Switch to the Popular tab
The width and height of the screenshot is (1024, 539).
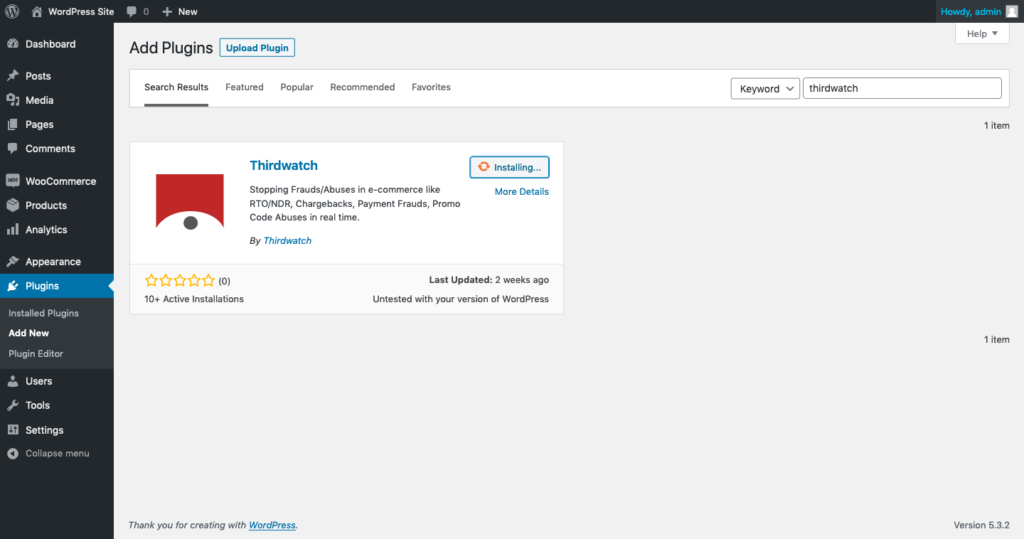296,87
